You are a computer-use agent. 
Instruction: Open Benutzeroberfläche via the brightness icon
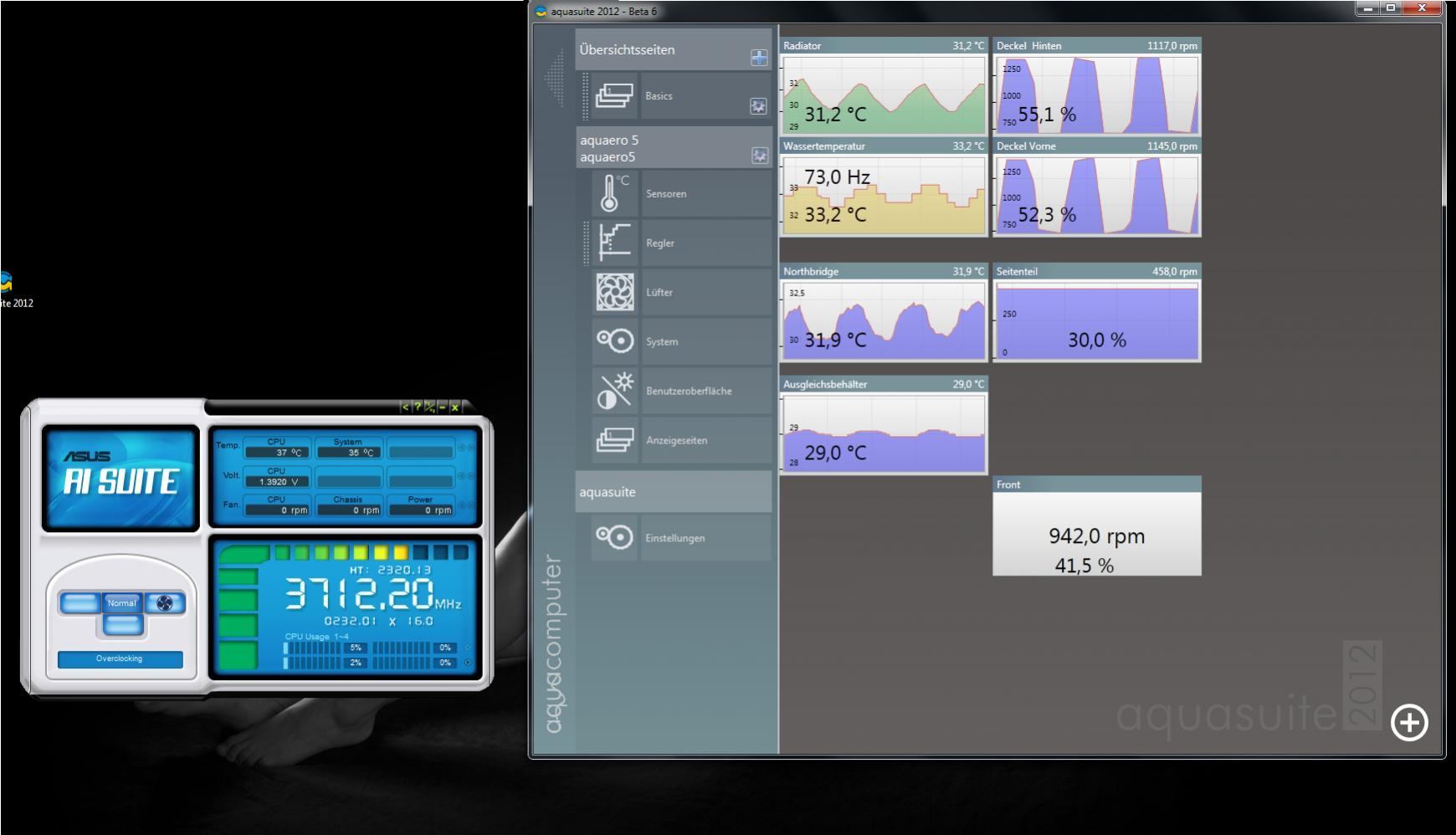[614, 391]
